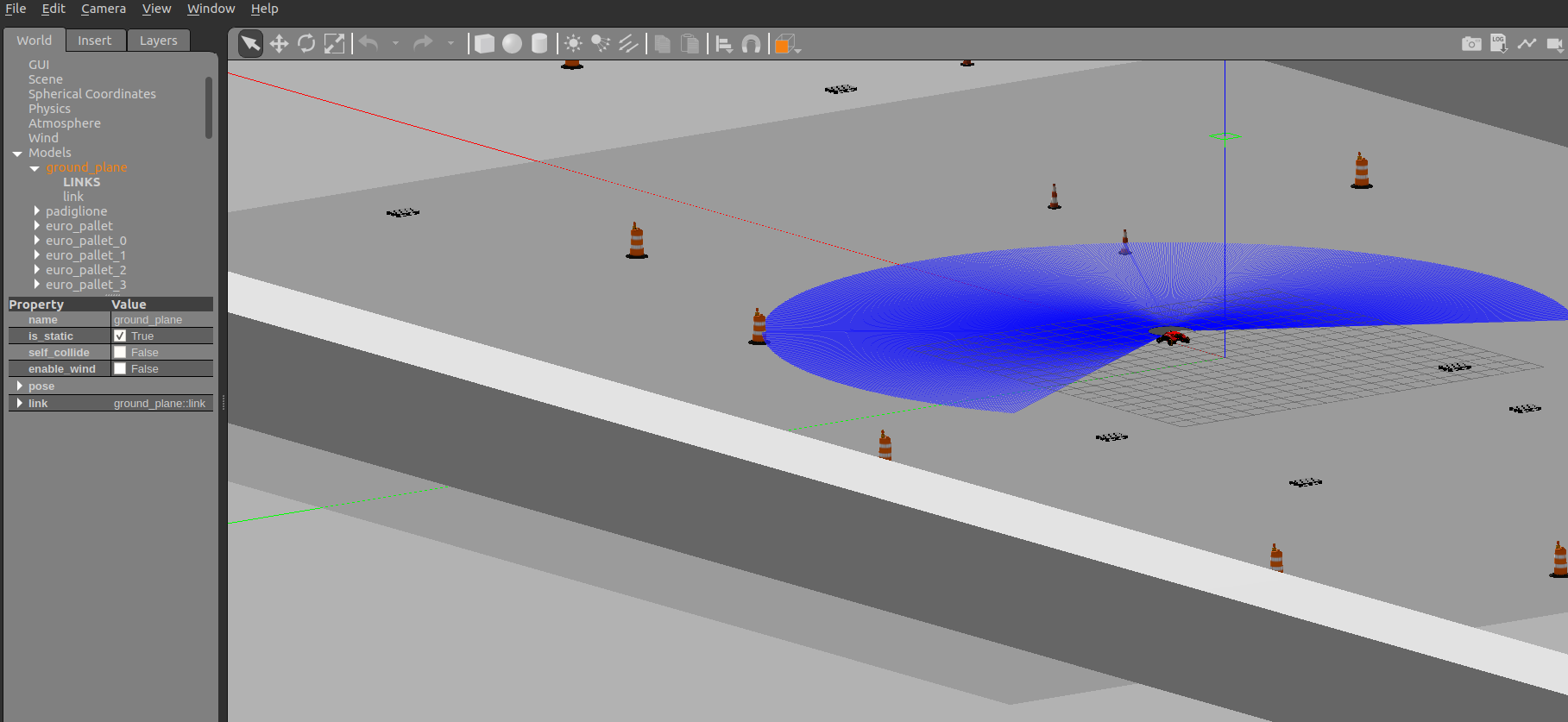The height and width of the screenshot is (722, 1568).
Task: Add a point light
Action: (x=573, y=43)
